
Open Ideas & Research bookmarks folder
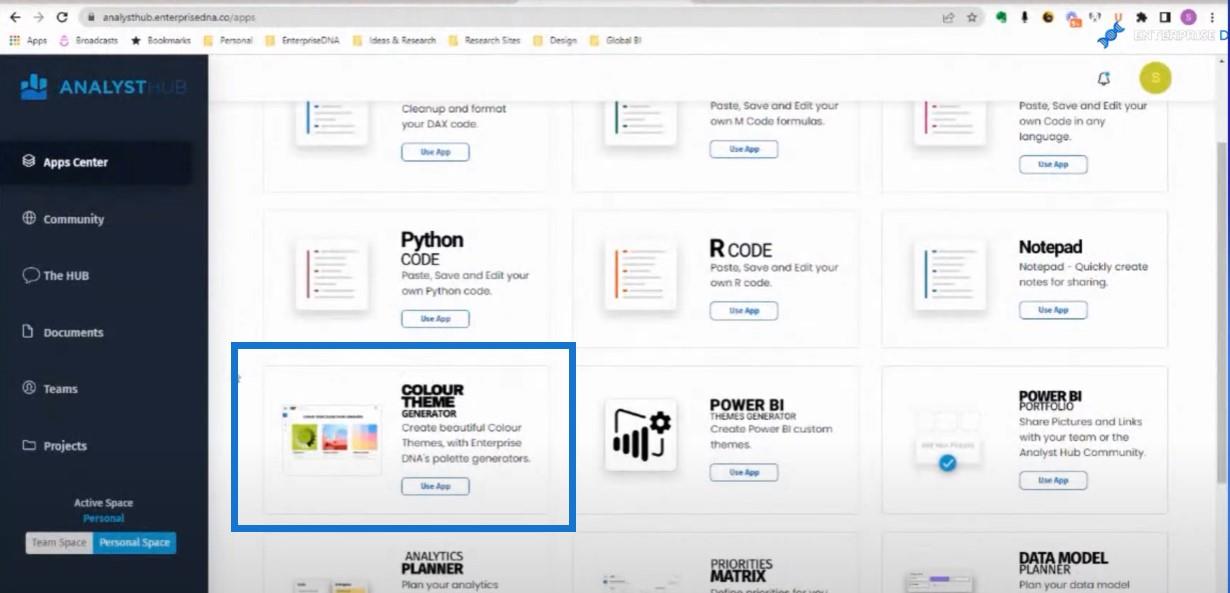(394, 41)
